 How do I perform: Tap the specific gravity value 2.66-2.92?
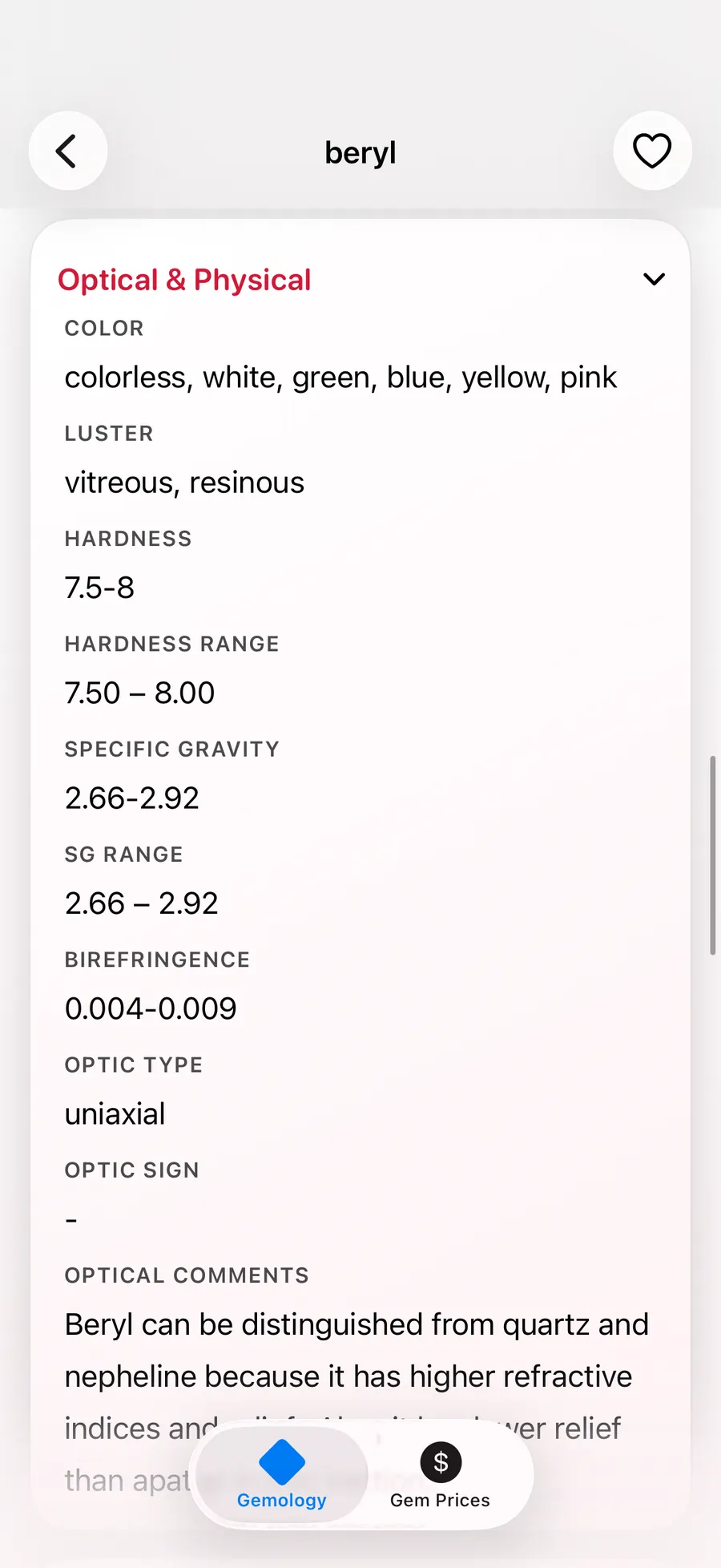point(132,798)
